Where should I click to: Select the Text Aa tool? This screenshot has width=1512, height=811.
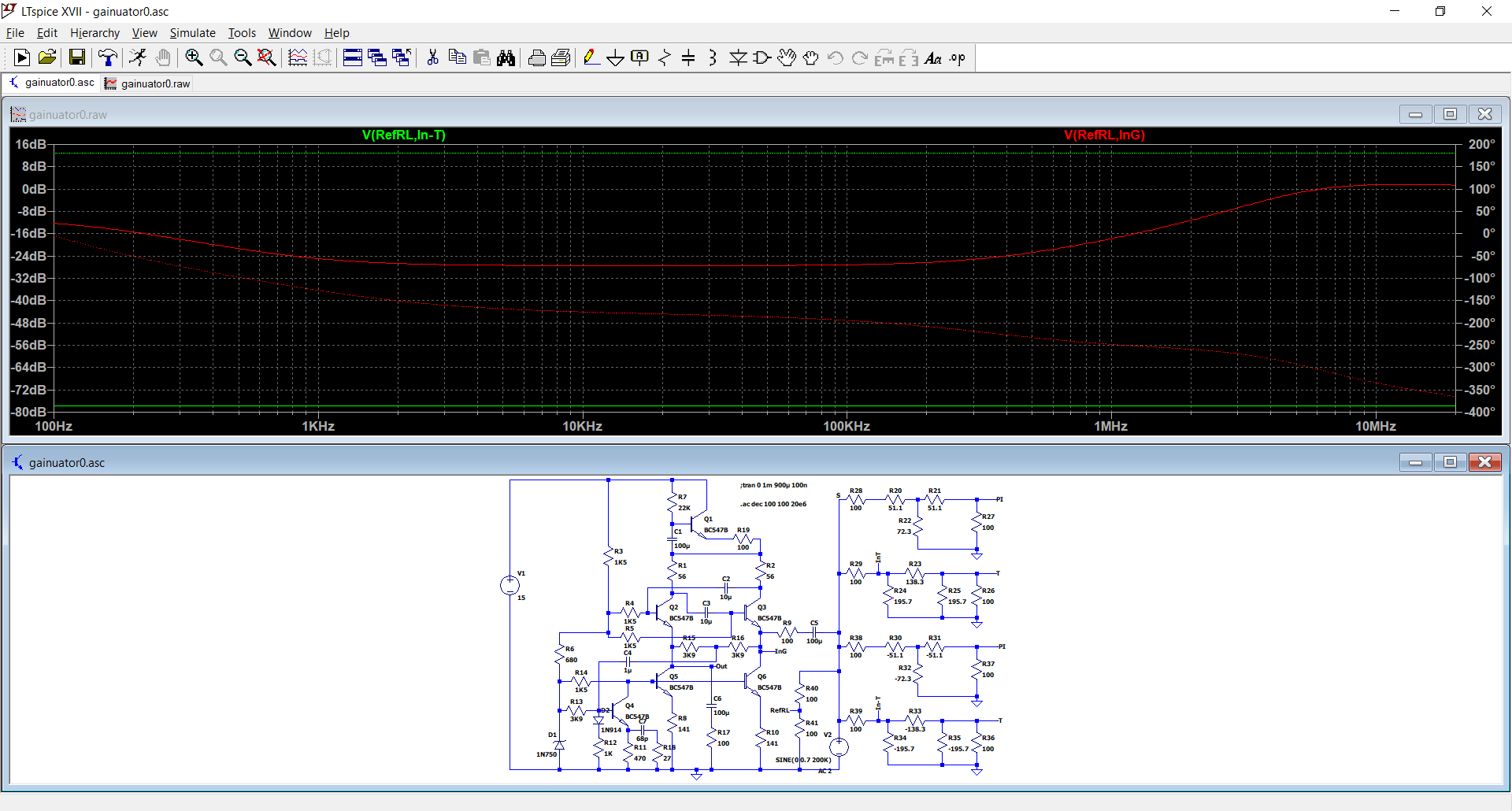coord(933,57)
